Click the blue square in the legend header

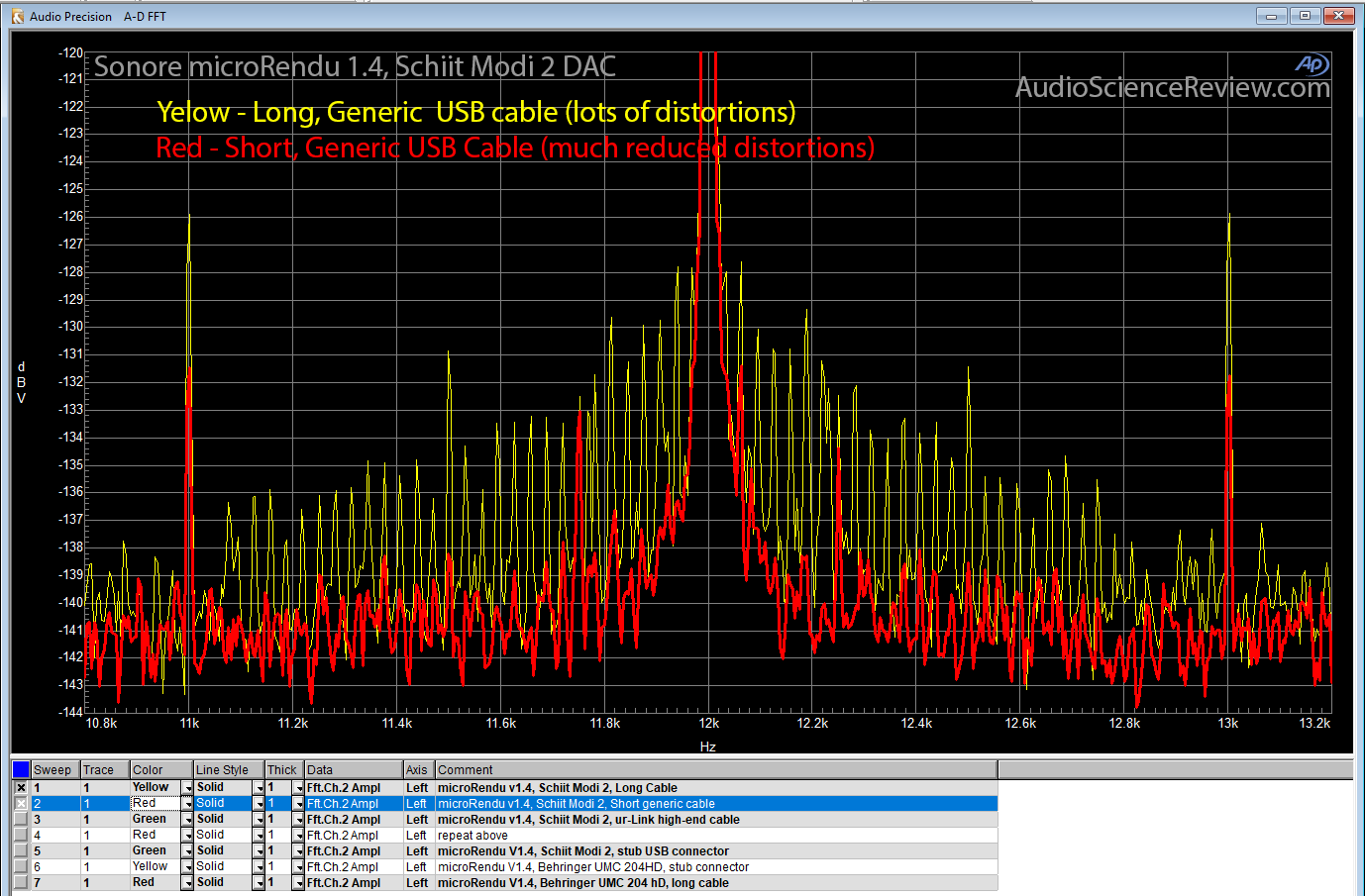point(21,769)
